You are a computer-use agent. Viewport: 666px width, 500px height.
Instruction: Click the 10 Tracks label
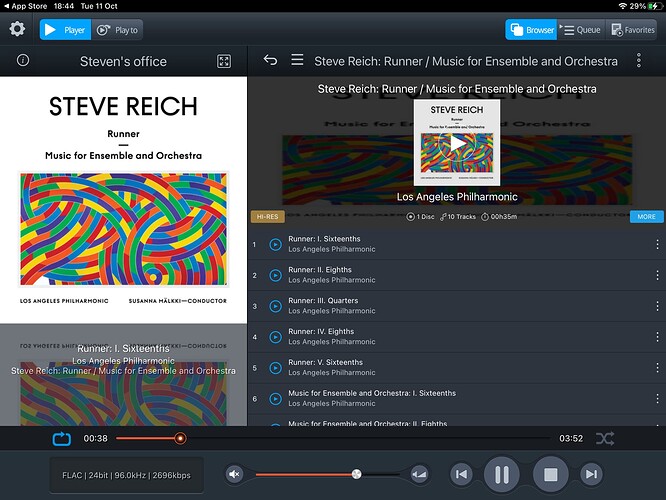coord(458,217)
